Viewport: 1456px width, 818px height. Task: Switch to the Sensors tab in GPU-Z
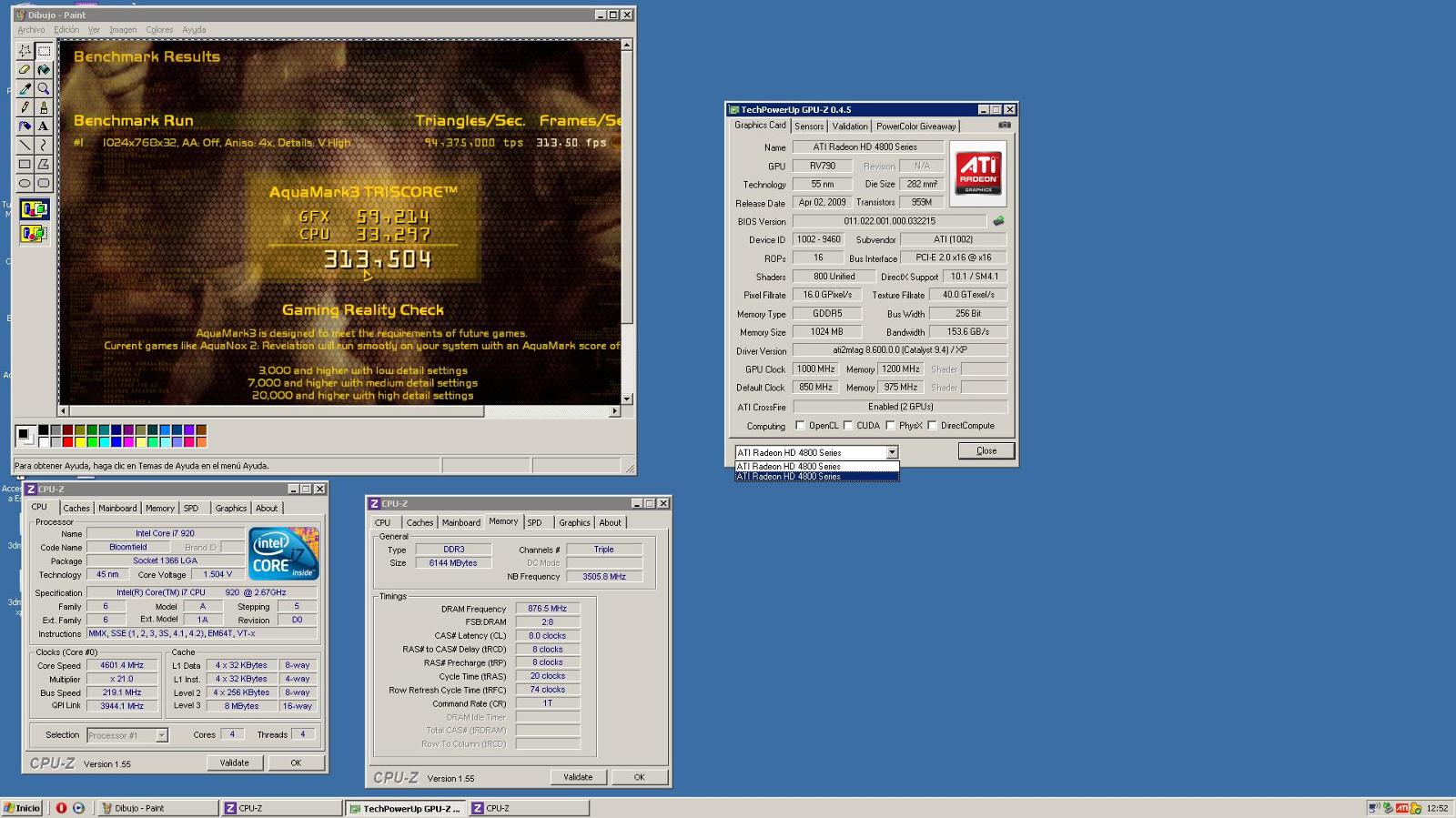click(809, 126)
